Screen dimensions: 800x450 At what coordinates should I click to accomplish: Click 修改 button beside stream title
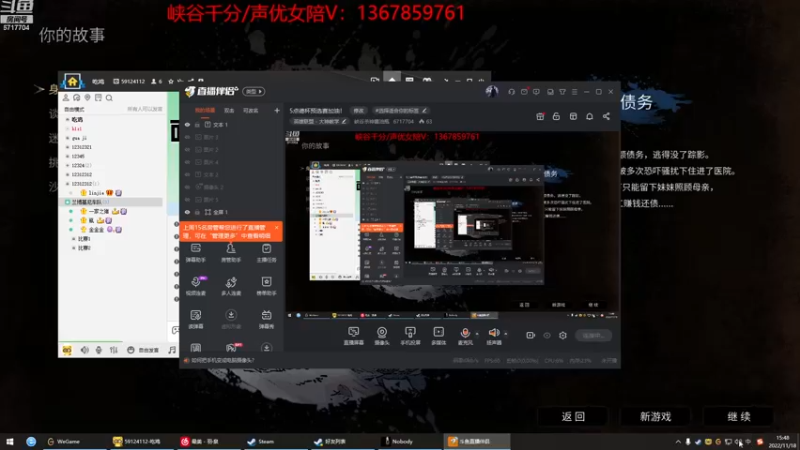pos(359,110)
